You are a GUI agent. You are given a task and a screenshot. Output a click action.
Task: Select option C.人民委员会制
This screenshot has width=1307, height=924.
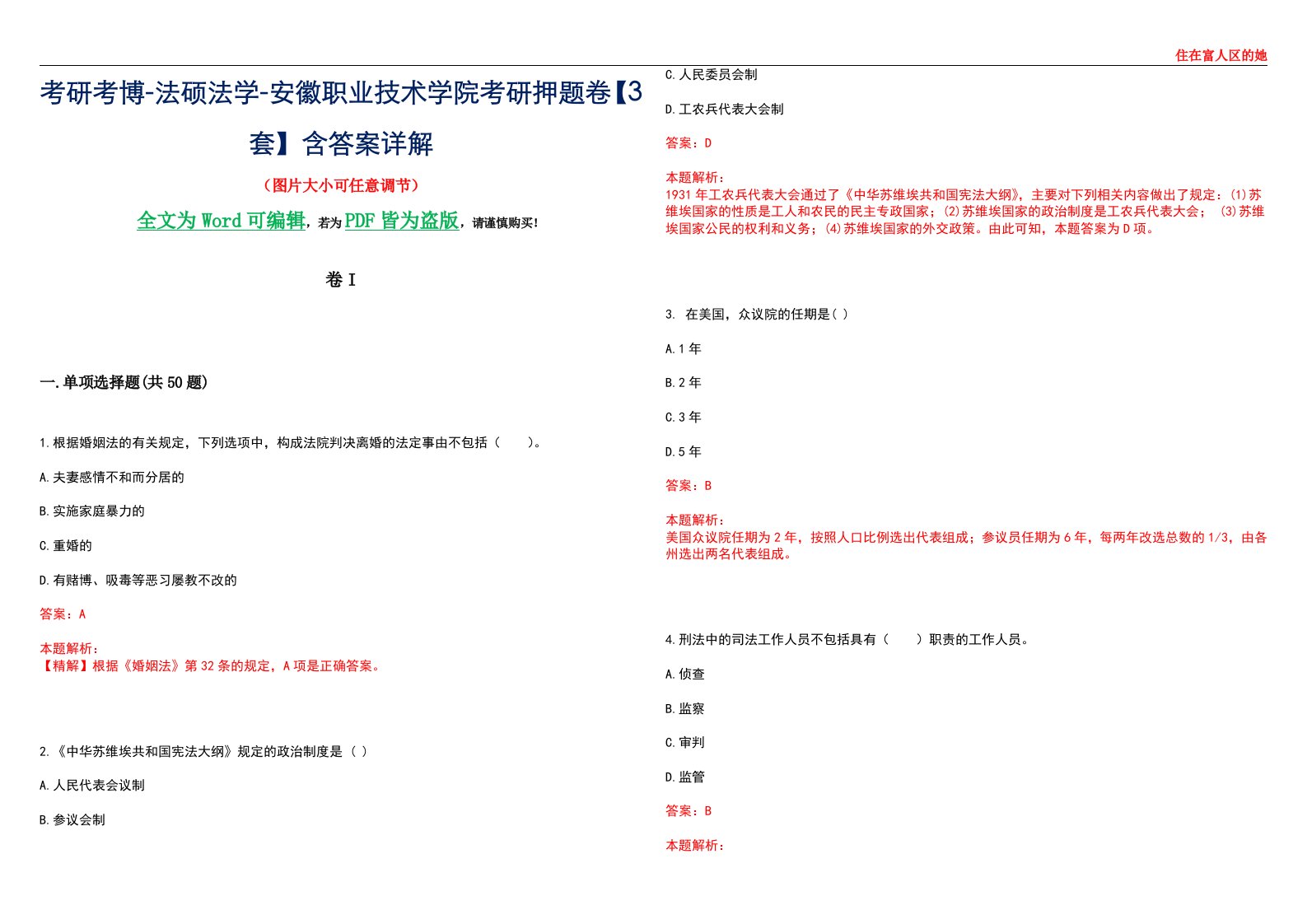tap(712, 75)
